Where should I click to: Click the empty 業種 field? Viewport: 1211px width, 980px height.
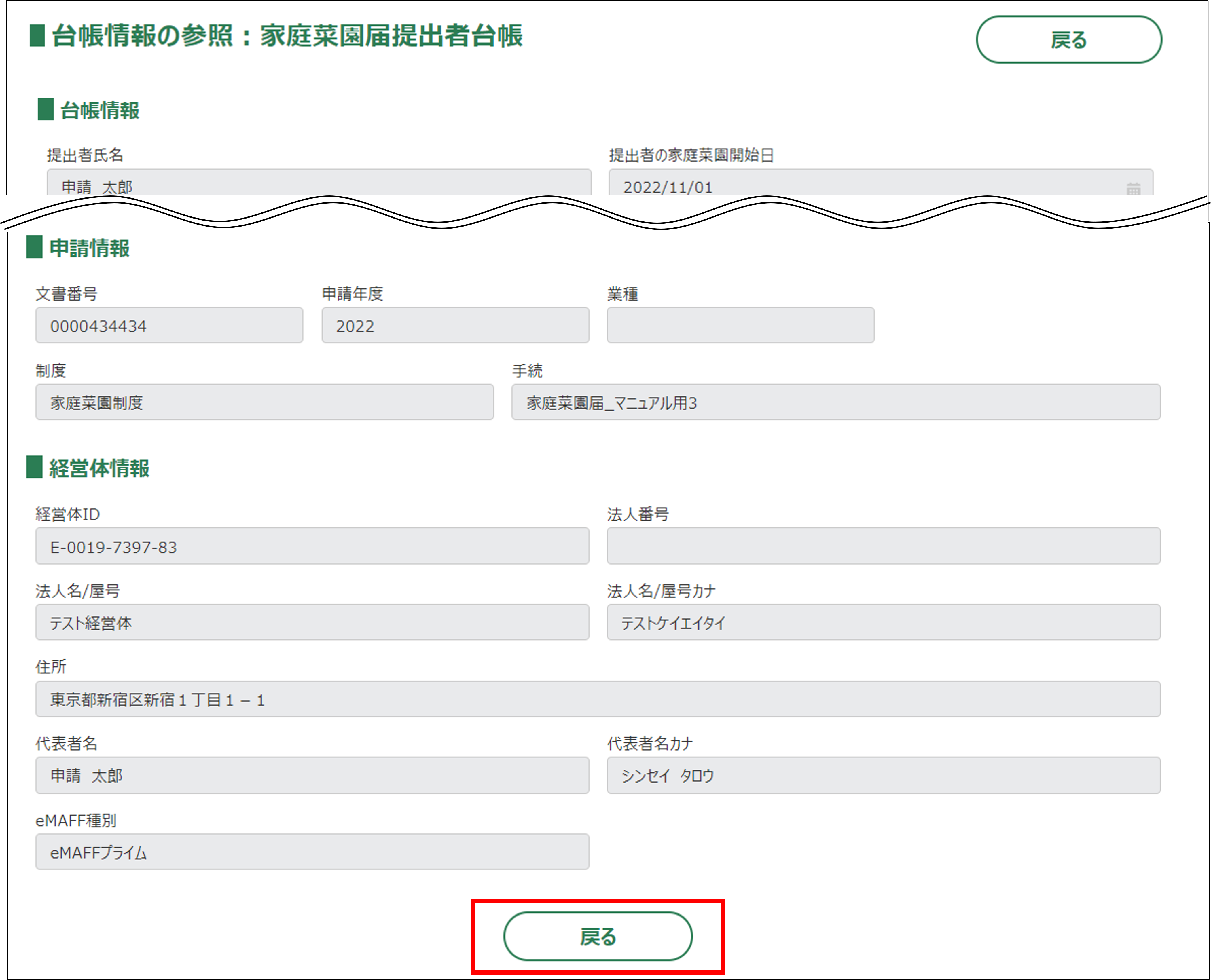click(740, 326)
